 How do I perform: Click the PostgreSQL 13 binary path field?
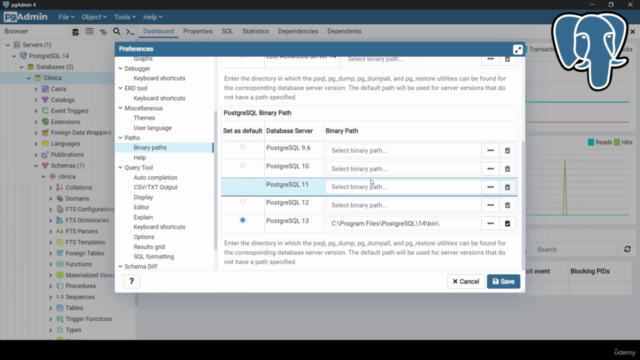(403, 223)
